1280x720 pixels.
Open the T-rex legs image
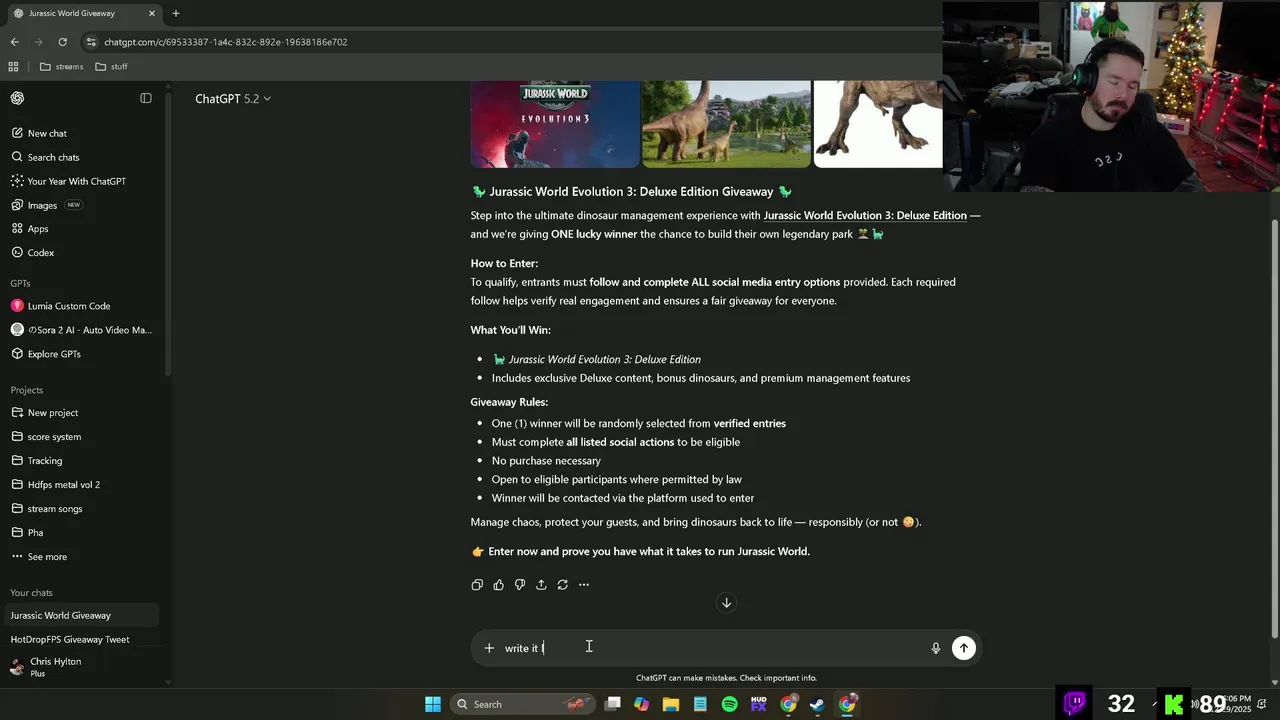click(878, 124)
